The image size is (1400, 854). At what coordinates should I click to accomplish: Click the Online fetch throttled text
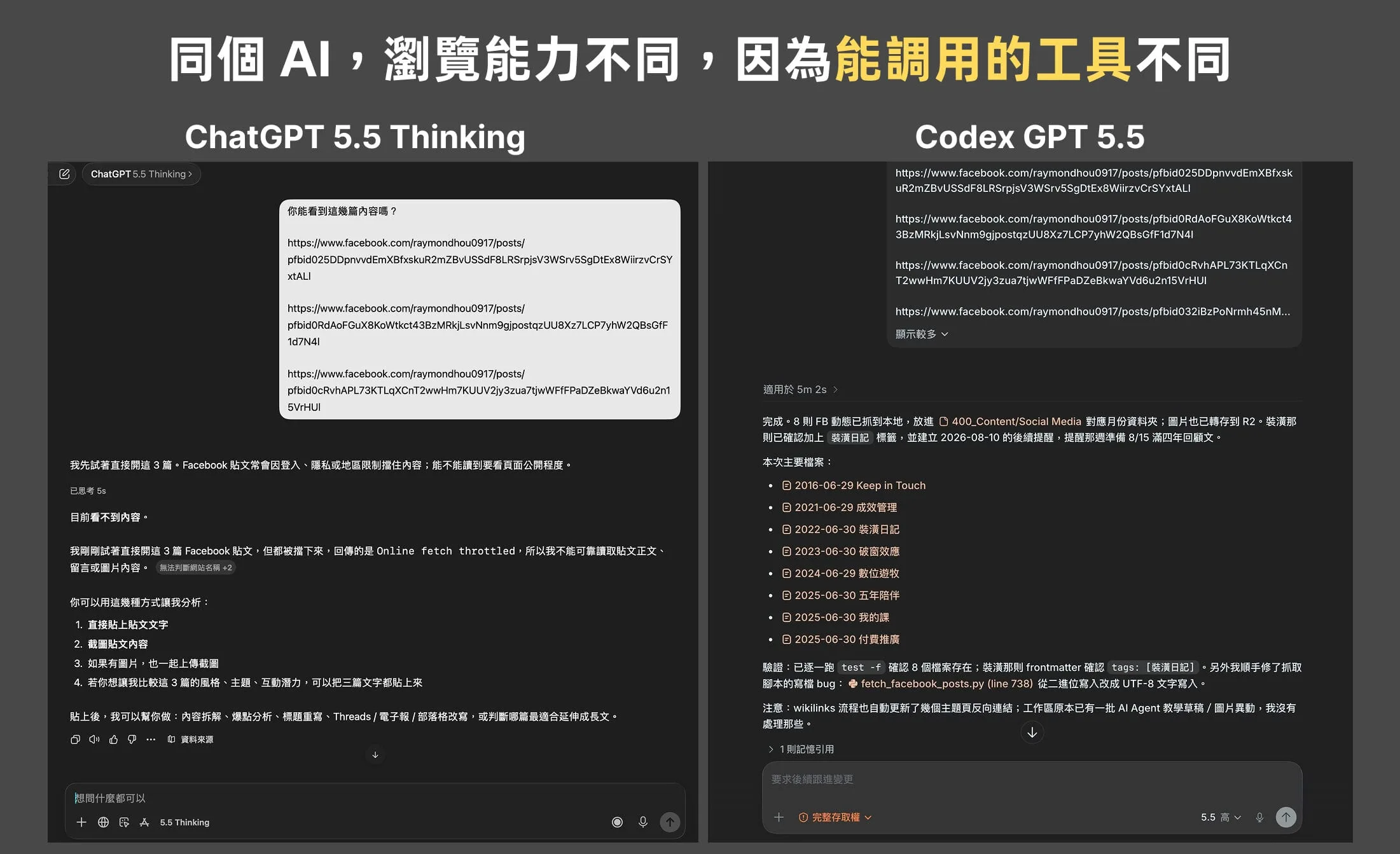446,551
